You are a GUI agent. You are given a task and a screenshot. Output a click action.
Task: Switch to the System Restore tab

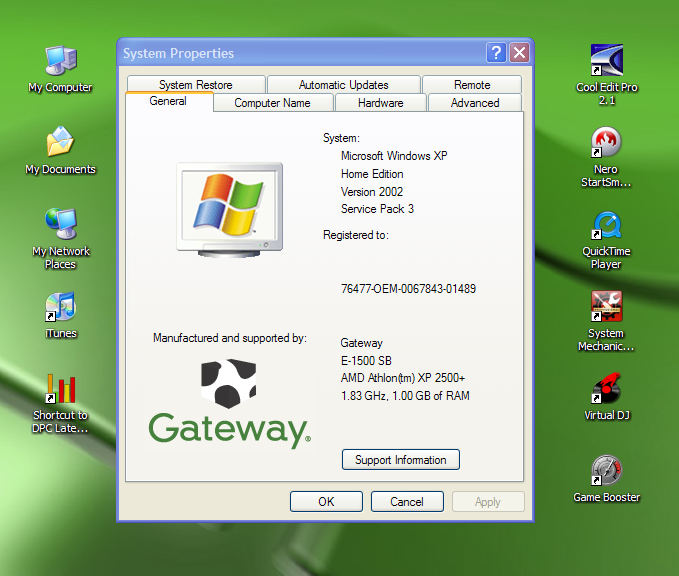click(x=196, y=84)
